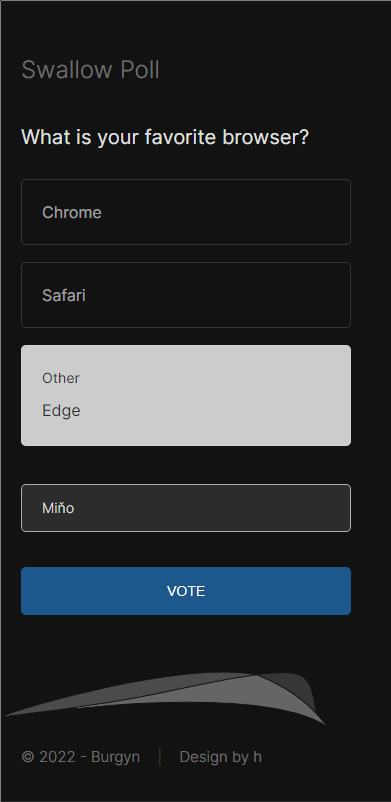This screenshot has height=802, width=391.
Task: Click the Edge text in the Other field
Action: 61,410
